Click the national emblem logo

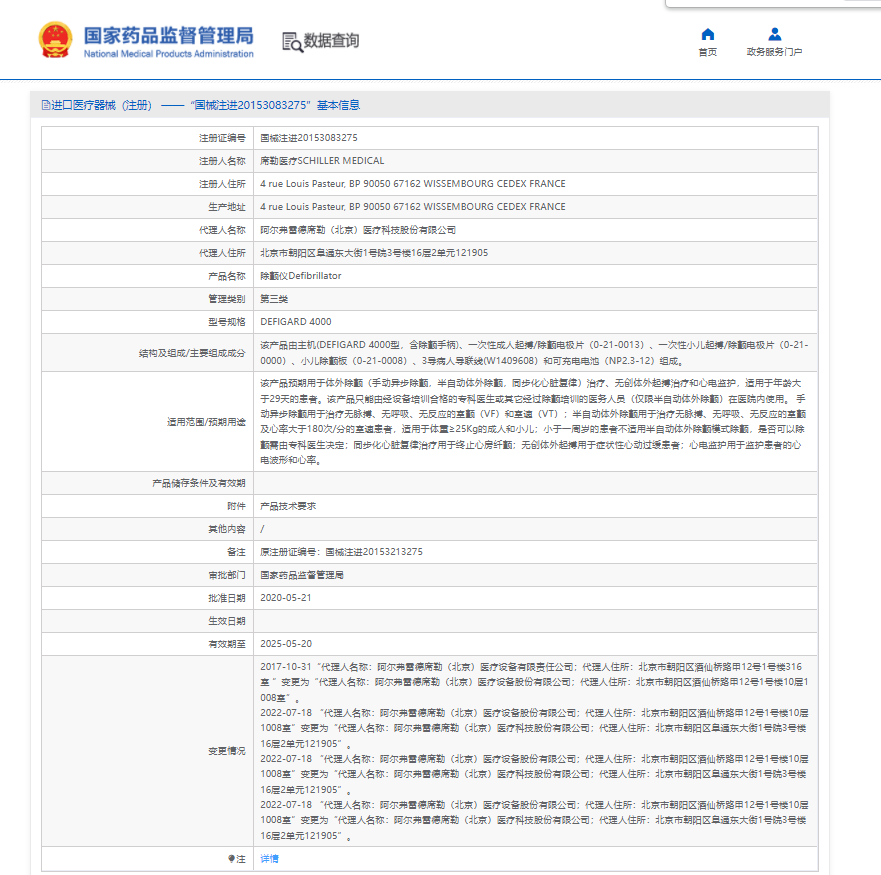pyautogui.click(x=55, y=40)
